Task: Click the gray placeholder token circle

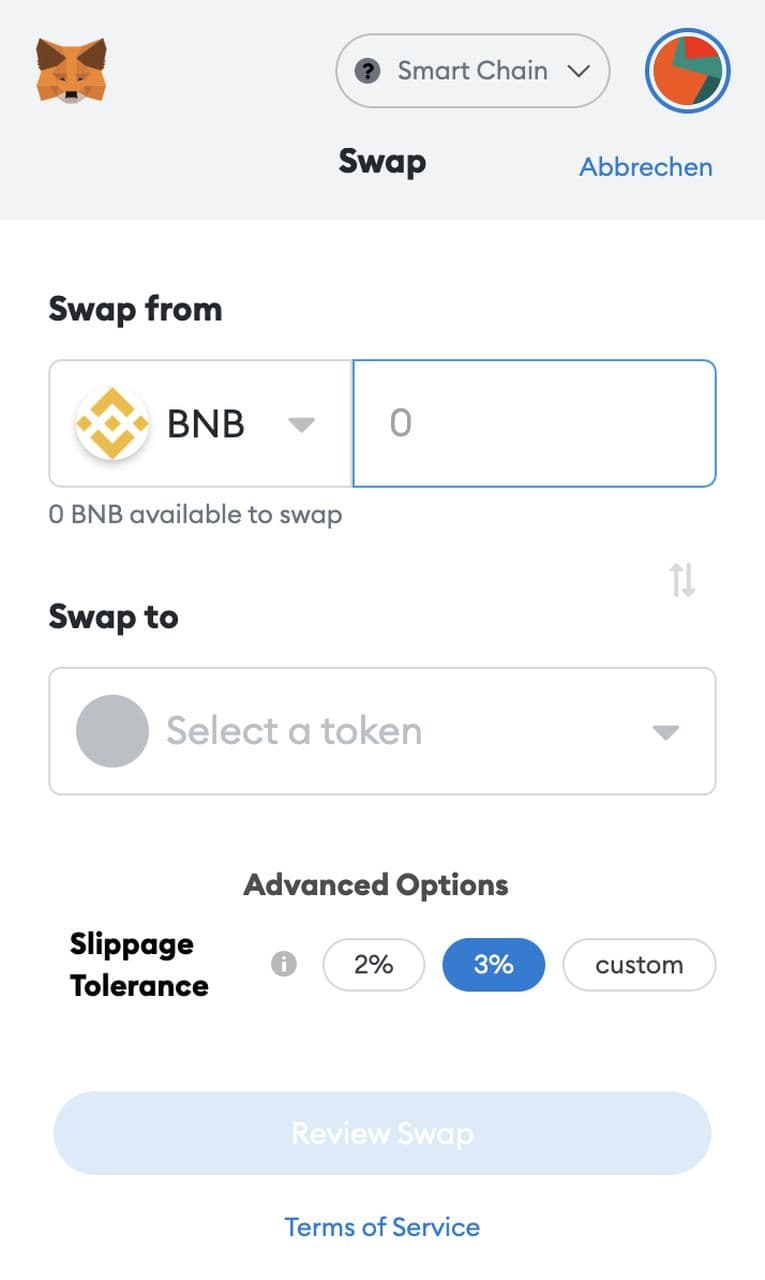Action: (113, 731)
